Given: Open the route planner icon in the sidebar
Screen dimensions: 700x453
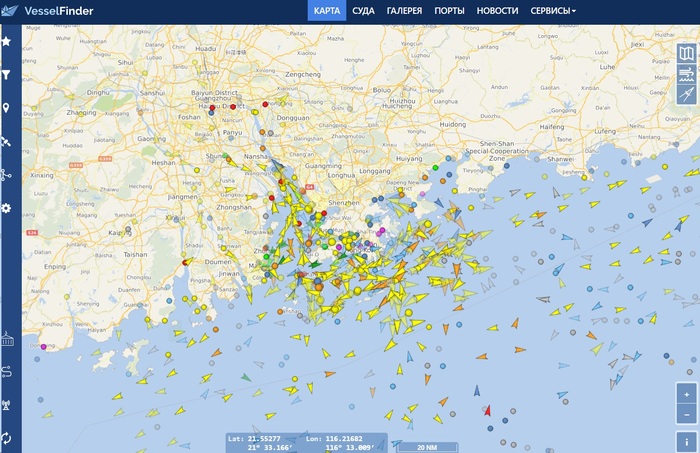Looking at the screenshot, I should [6, 372].
